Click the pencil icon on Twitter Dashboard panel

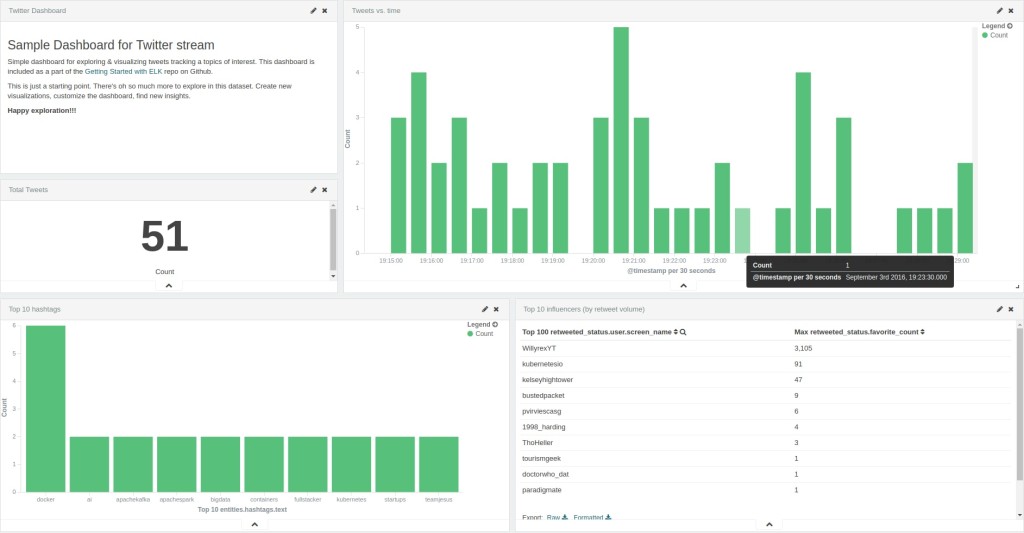tap(313, 10)
